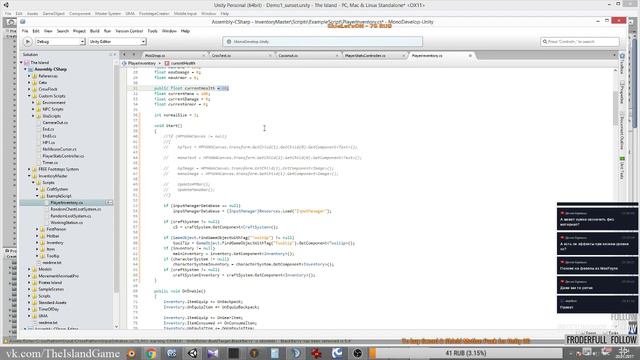Open the Unit Tests side pad
The height and width of the screenshot is (360, 640).
pyautogui.click(x=622, y=168)
